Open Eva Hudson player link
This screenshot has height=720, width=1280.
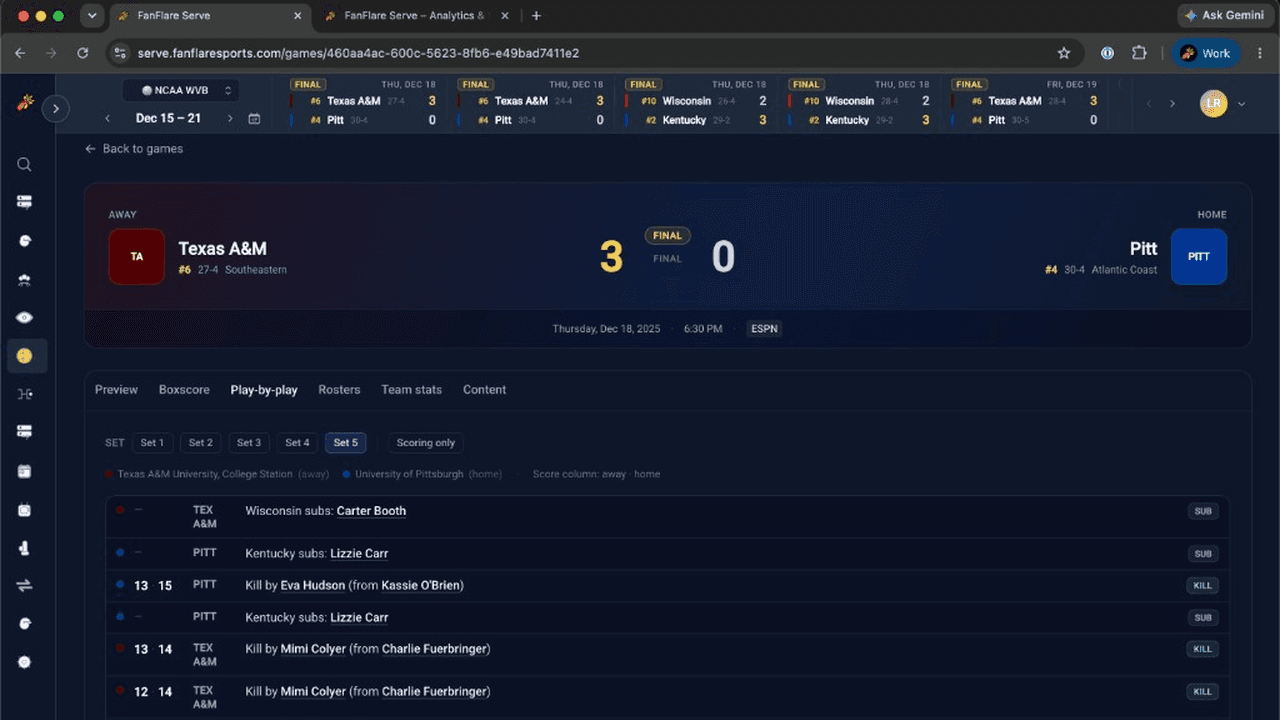312,585
